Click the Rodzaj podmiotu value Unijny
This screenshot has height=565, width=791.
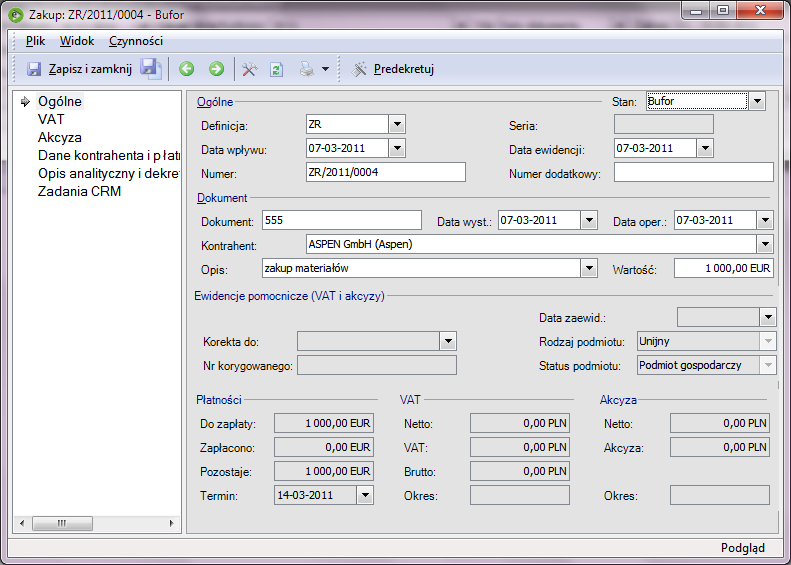pyautogui.click(x=699, y=341)
